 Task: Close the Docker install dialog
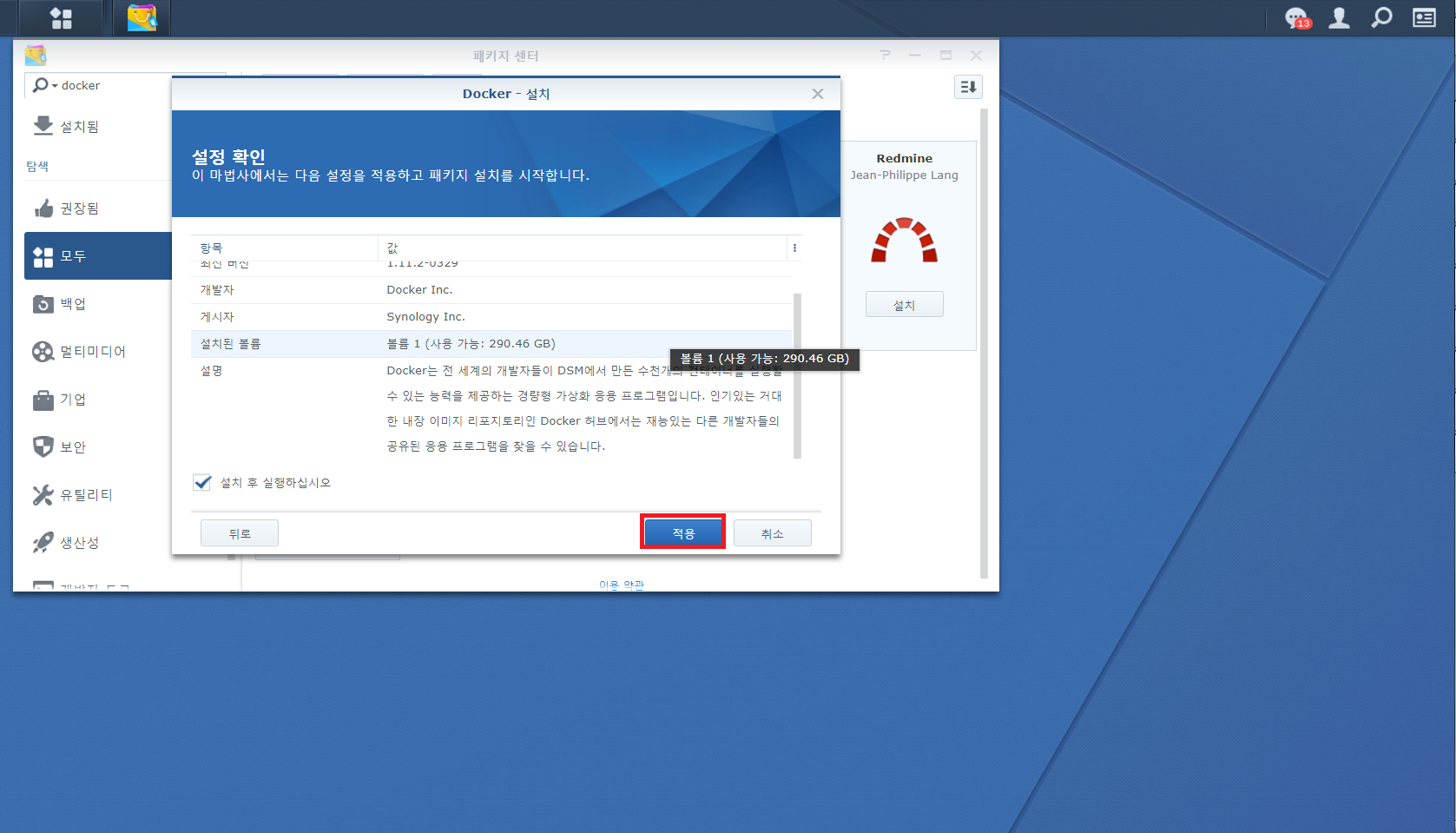(817, 94)
